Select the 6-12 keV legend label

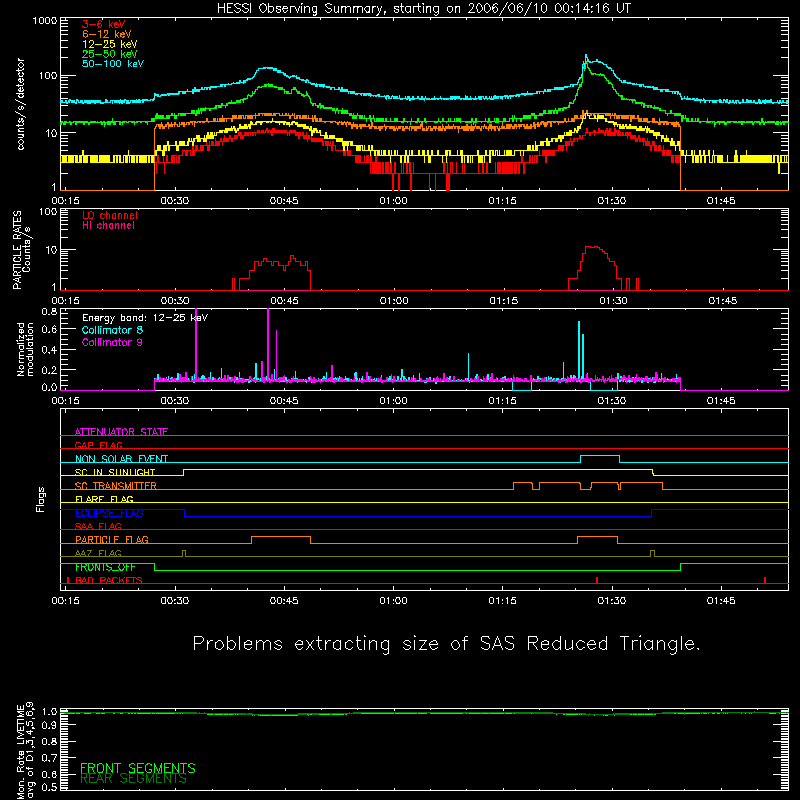pyautogui.click(x=107, y=34)
